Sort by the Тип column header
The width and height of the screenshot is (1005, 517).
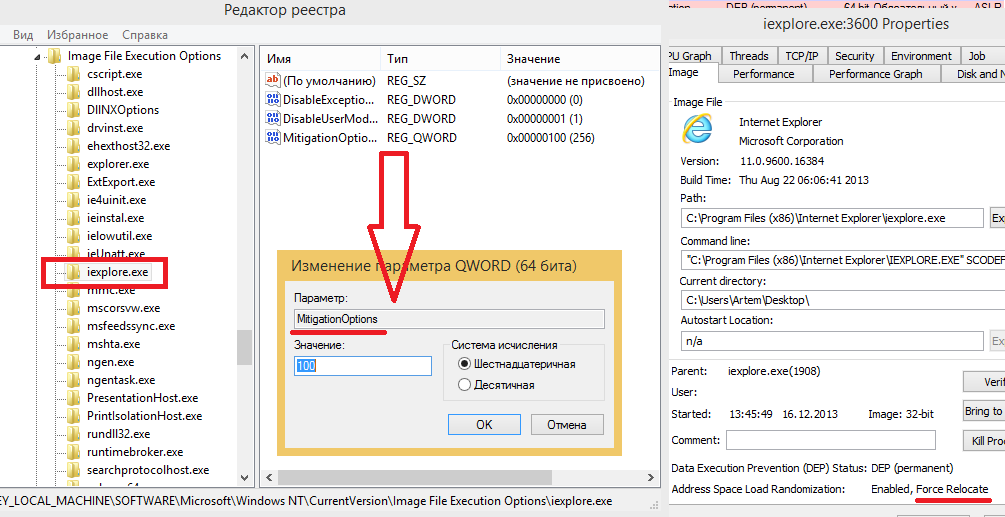(440, 59)
